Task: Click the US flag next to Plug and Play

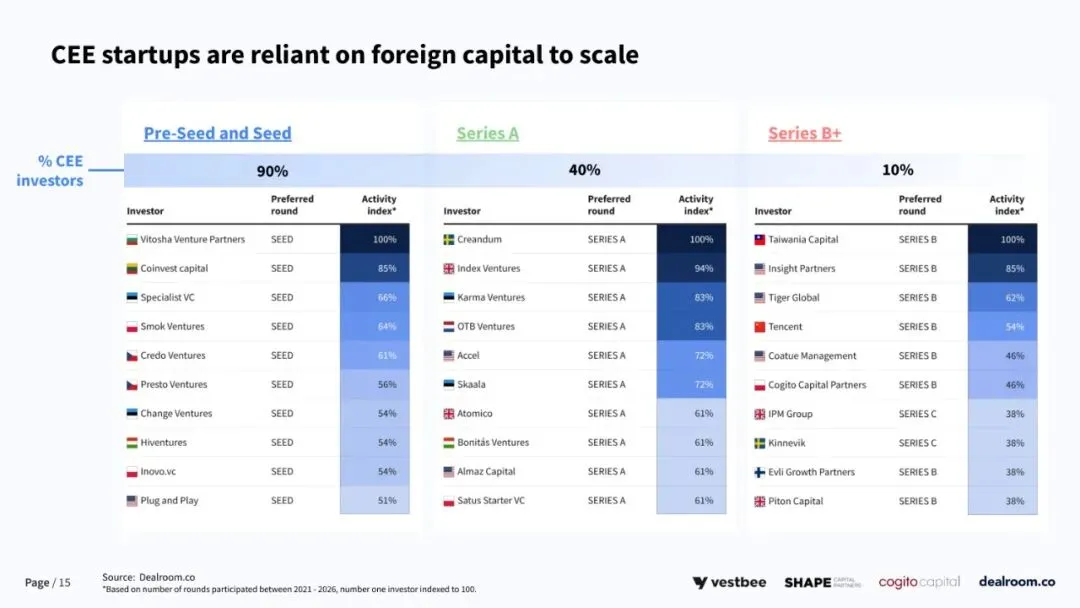Action: pos(132,501)
